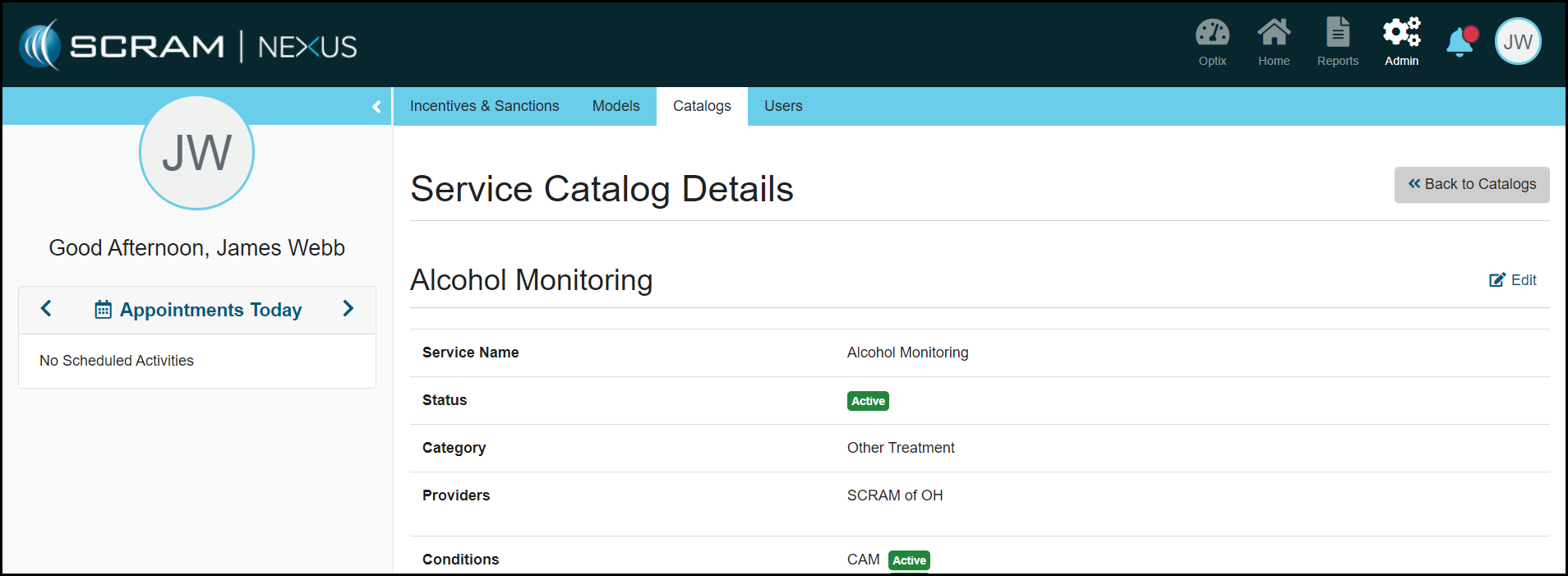The width and height of the screenshot is (1568, 576).
Task: Click the Active status badge
Action: [x=868, y=401]
